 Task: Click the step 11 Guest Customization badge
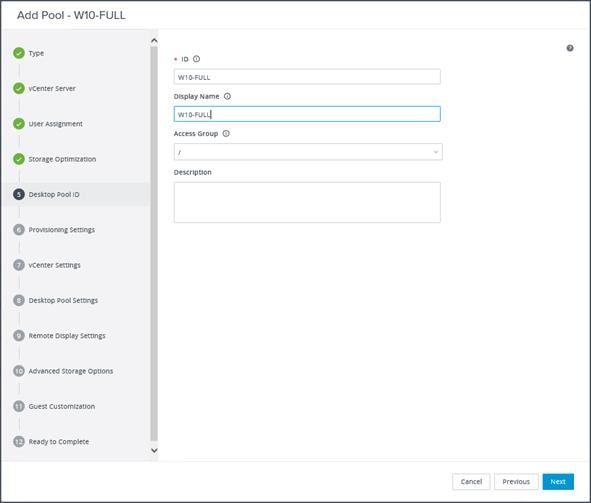coord(19,406)
